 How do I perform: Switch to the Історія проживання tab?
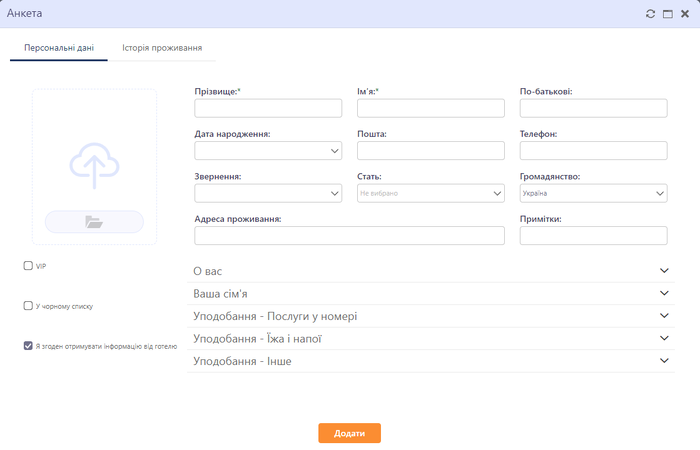click(162, 48)
